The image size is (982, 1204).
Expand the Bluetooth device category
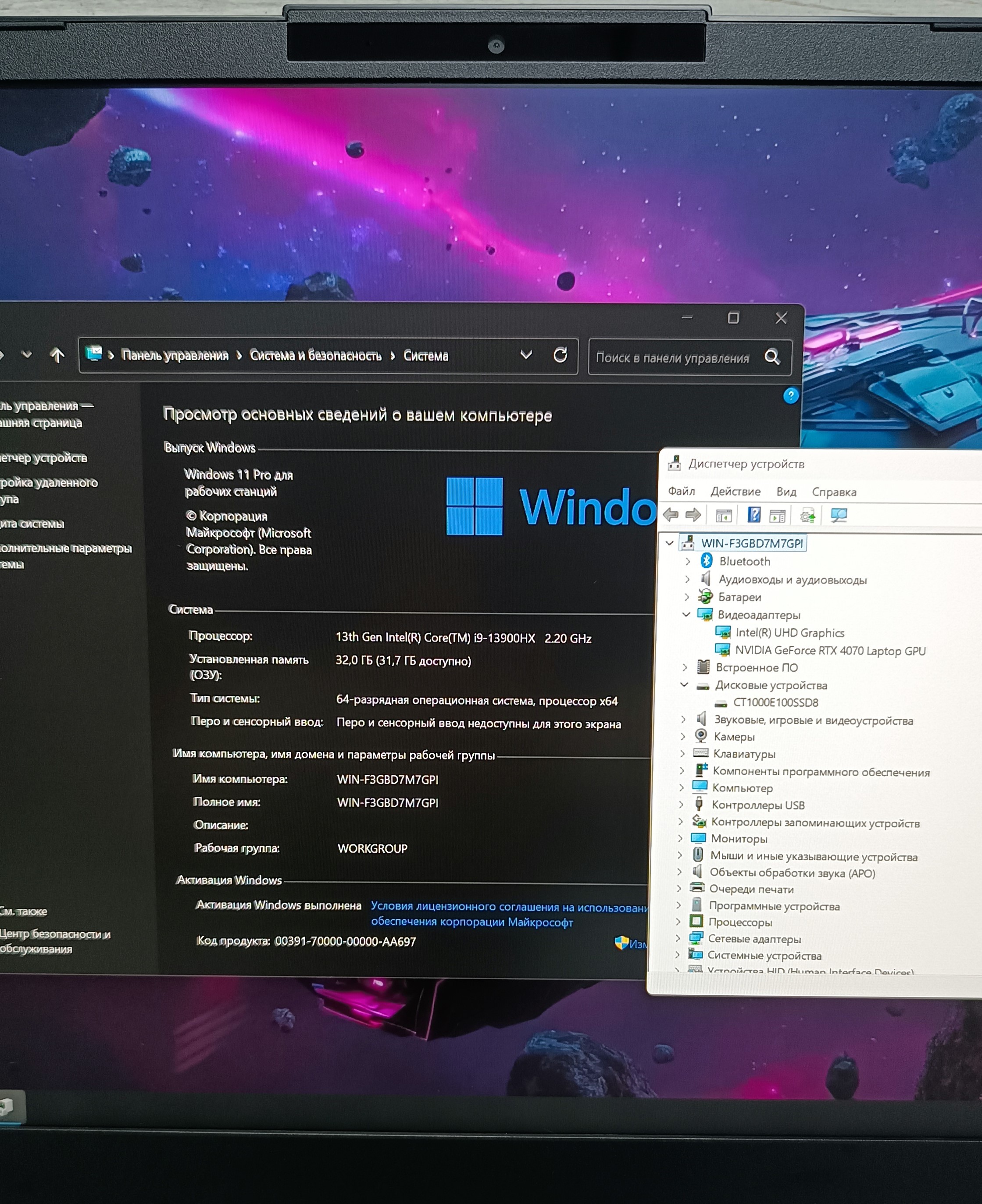[x=687, y=561]
